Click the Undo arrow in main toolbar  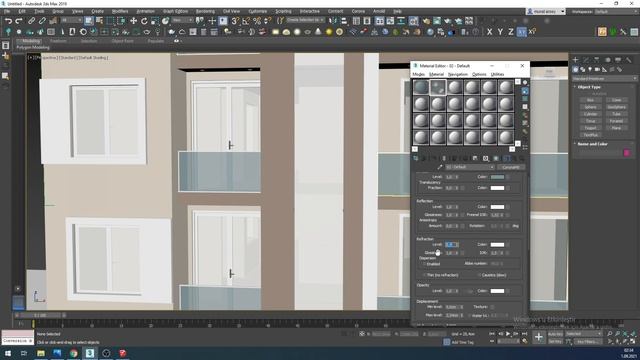[8, 21]
